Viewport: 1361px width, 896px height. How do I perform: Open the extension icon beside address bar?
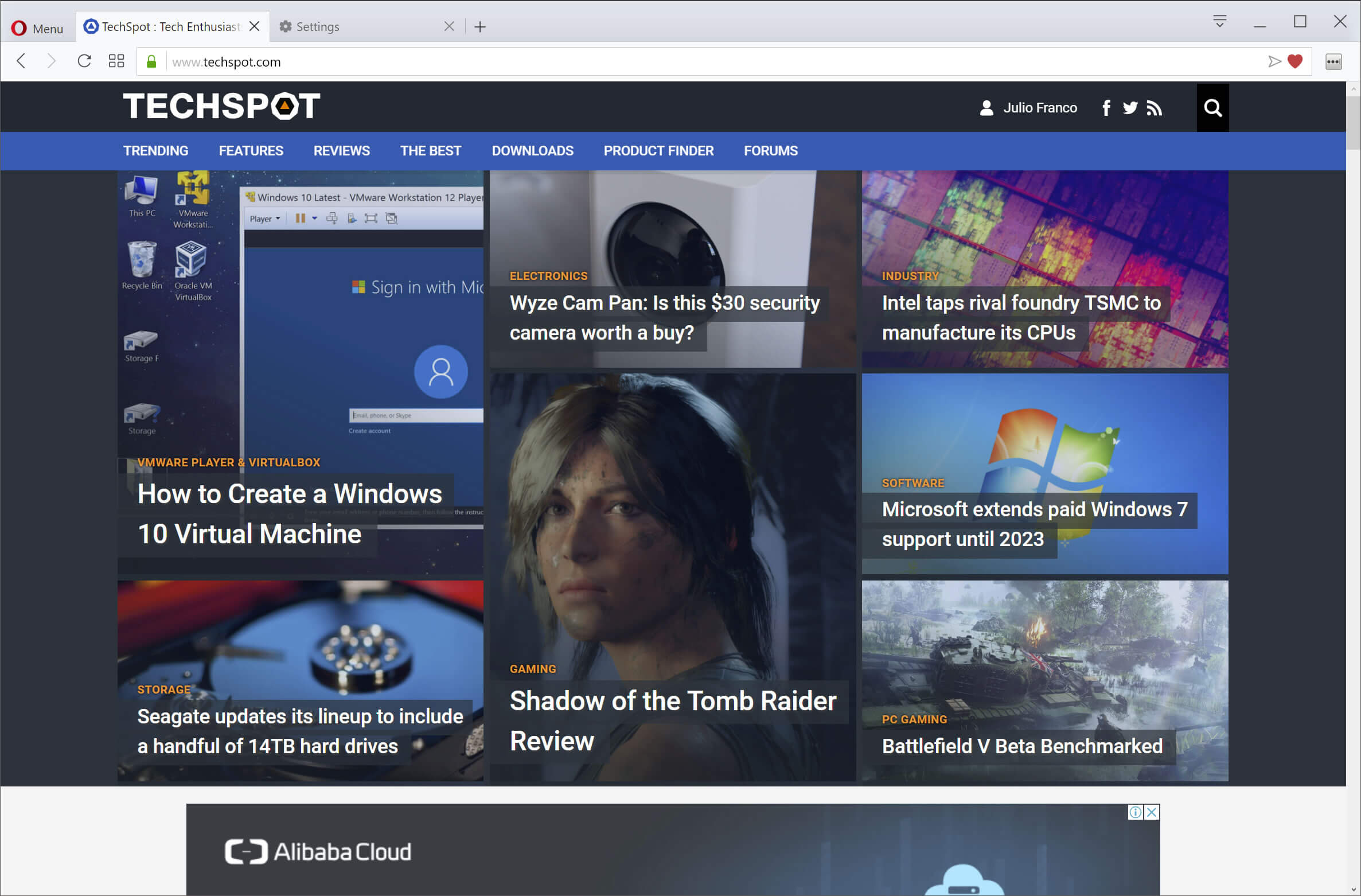(1333, 62)
